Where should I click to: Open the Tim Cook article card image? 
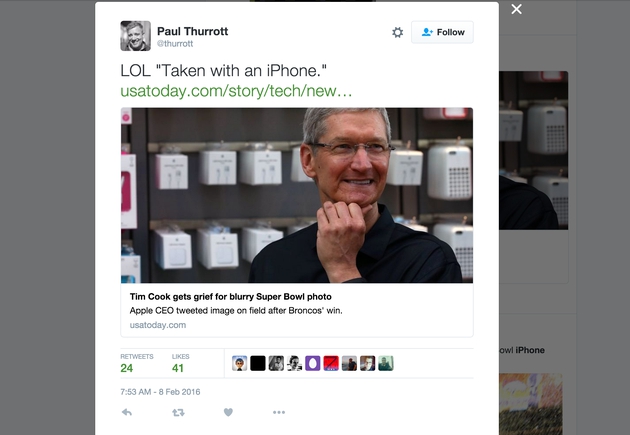(297, 195)
